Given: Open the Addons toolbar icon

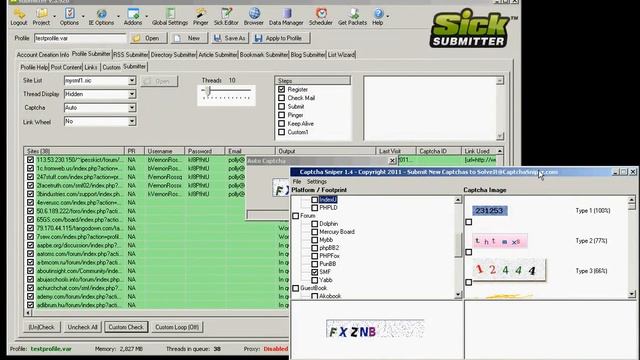Looking at the screenshot, I should [133, 17].
